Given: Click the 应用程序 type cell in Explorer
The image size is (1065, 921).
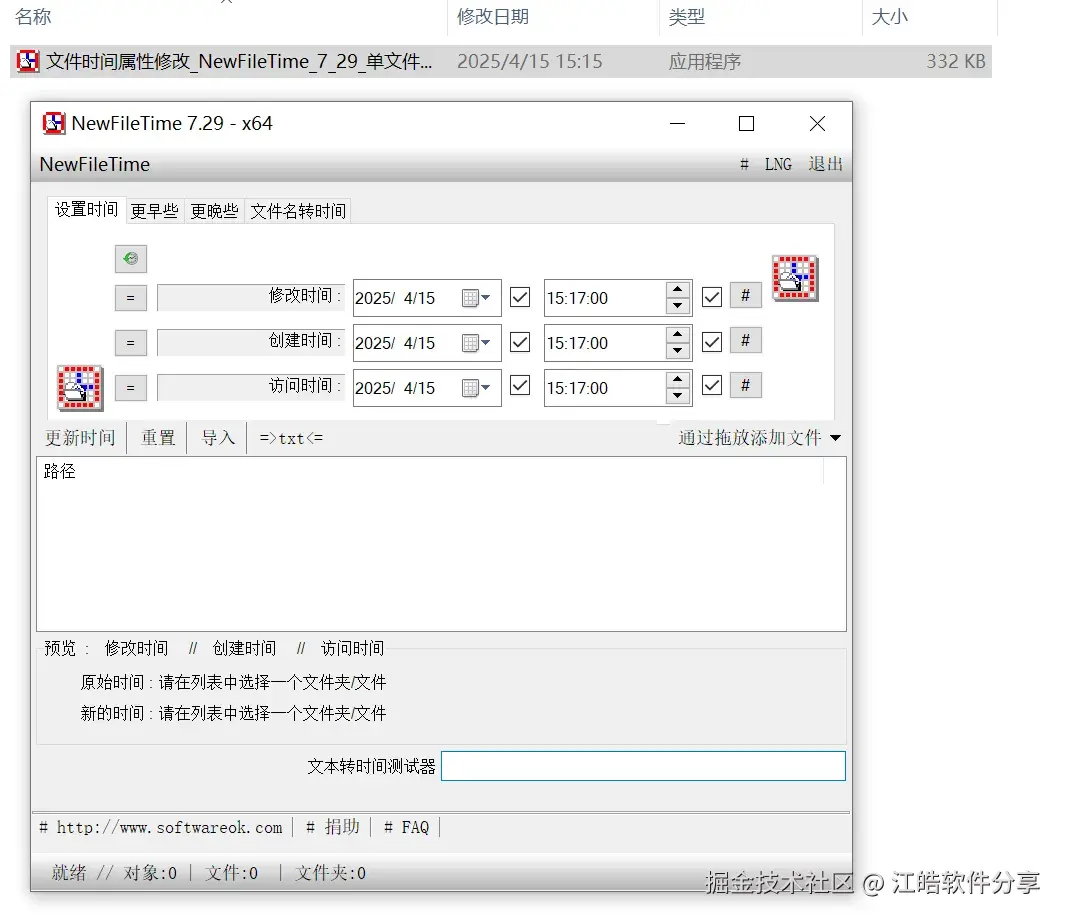Looking at the screenshot, I should [704, 61].
